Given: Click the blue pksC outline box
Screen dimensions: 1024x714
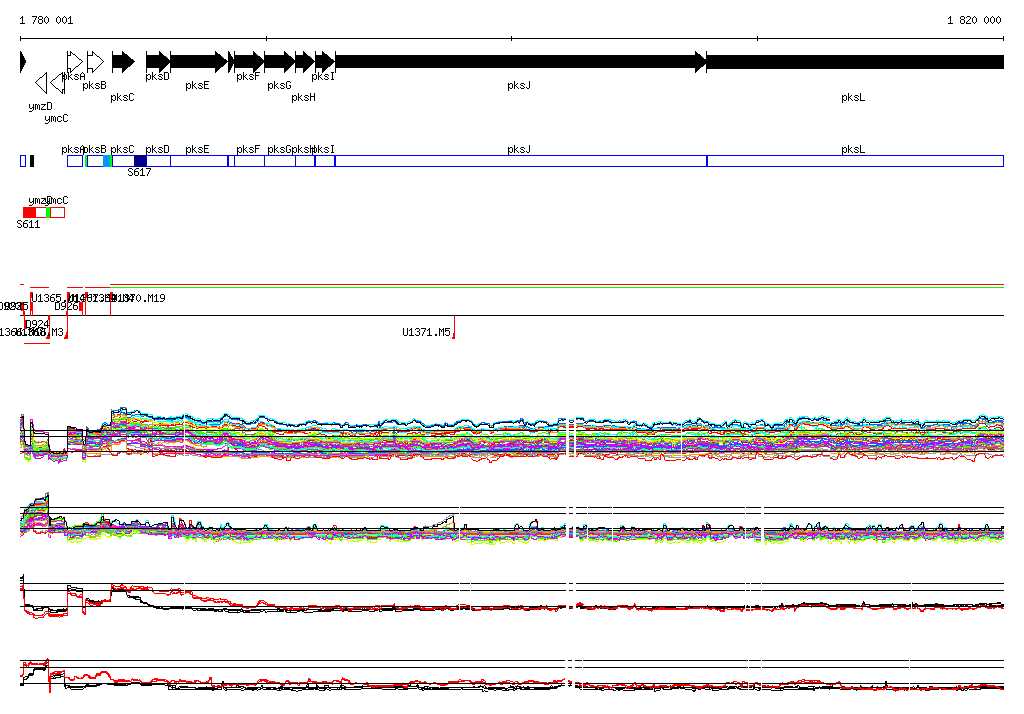Looking at the screenshot, I should [123, 161].
